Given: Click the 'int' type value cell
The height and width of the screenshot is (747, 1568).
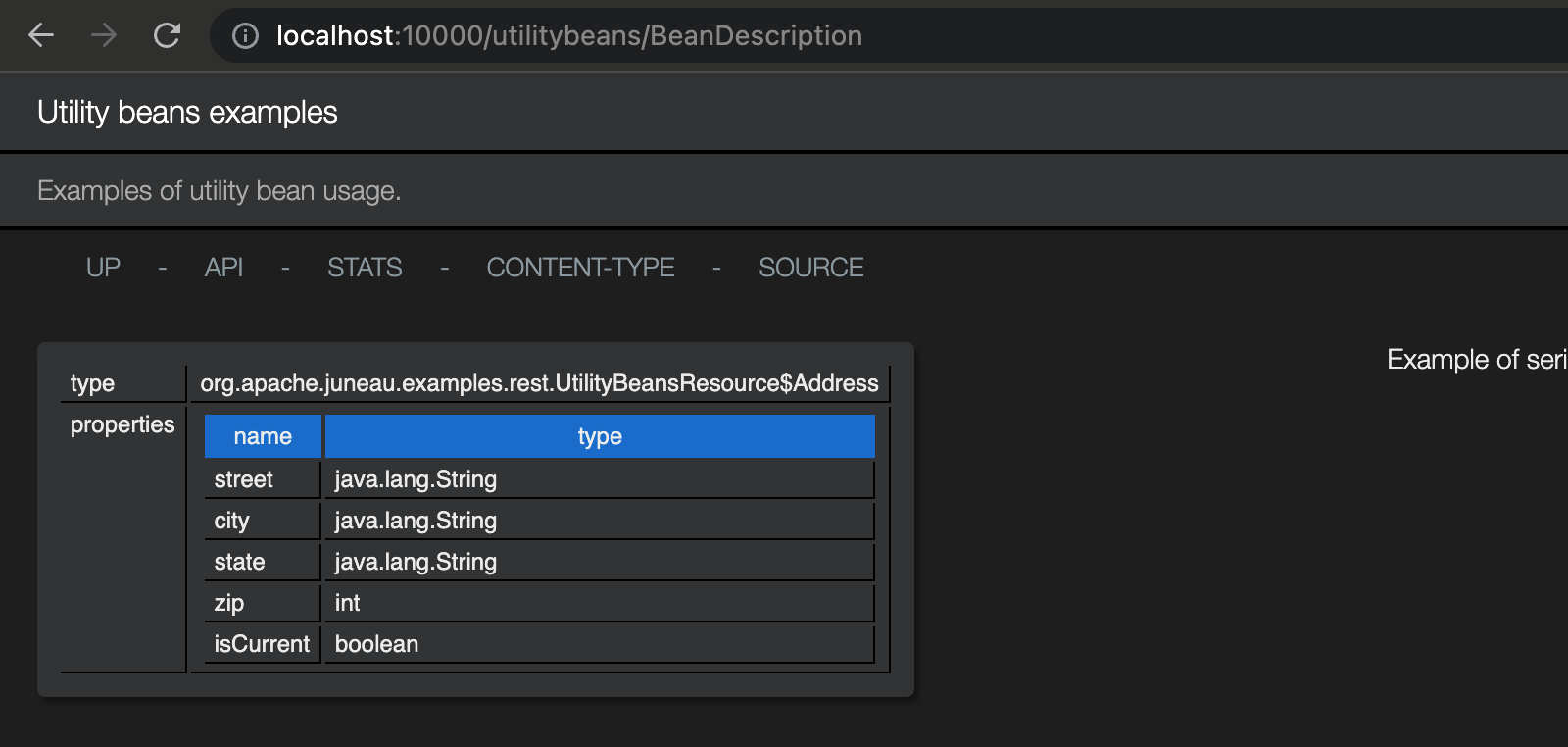Looking at the screenshot, I should [x=348, y=603].
